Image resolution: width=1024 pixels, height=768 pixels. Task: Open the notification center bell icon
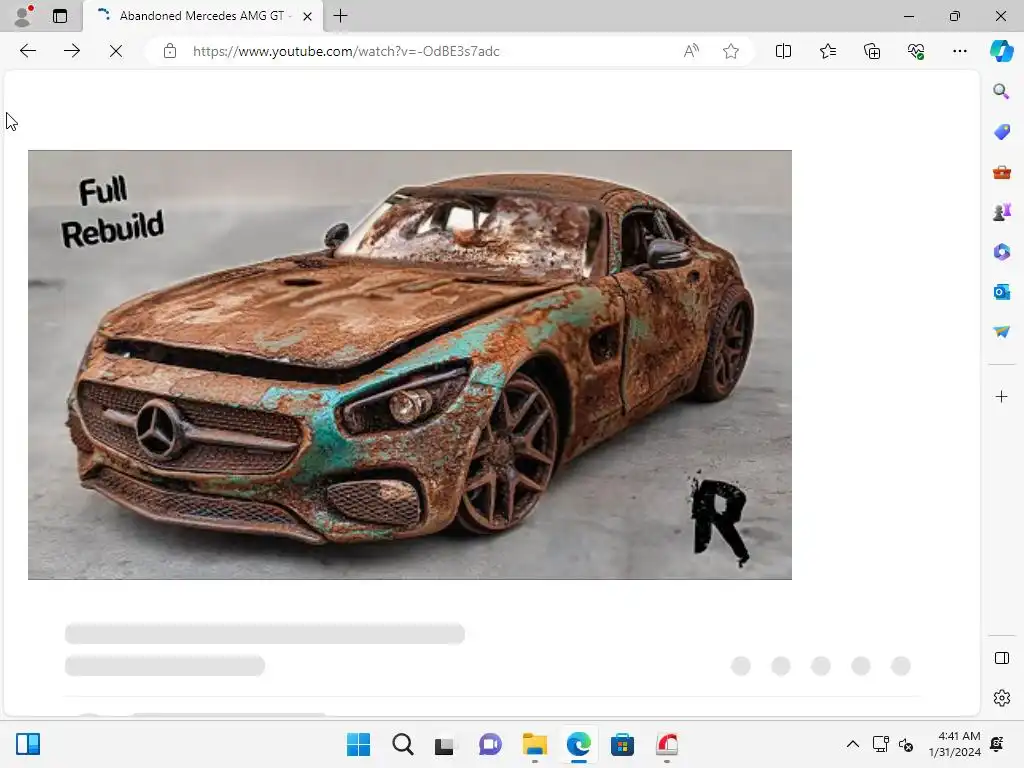997,744
